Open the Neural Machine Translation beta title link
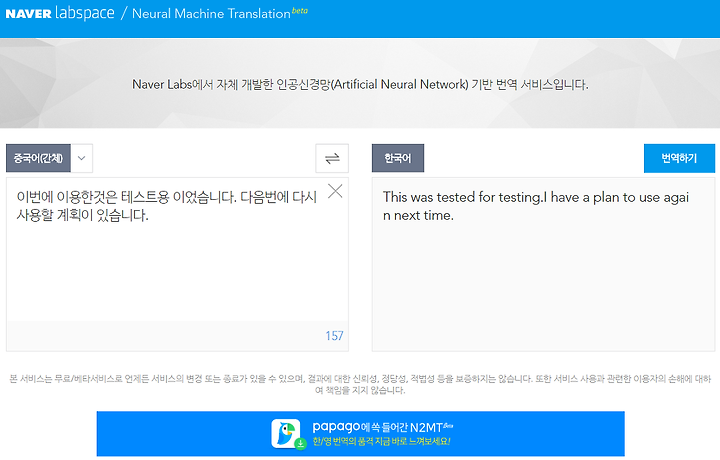720x460 pixels. coord(219,13)
